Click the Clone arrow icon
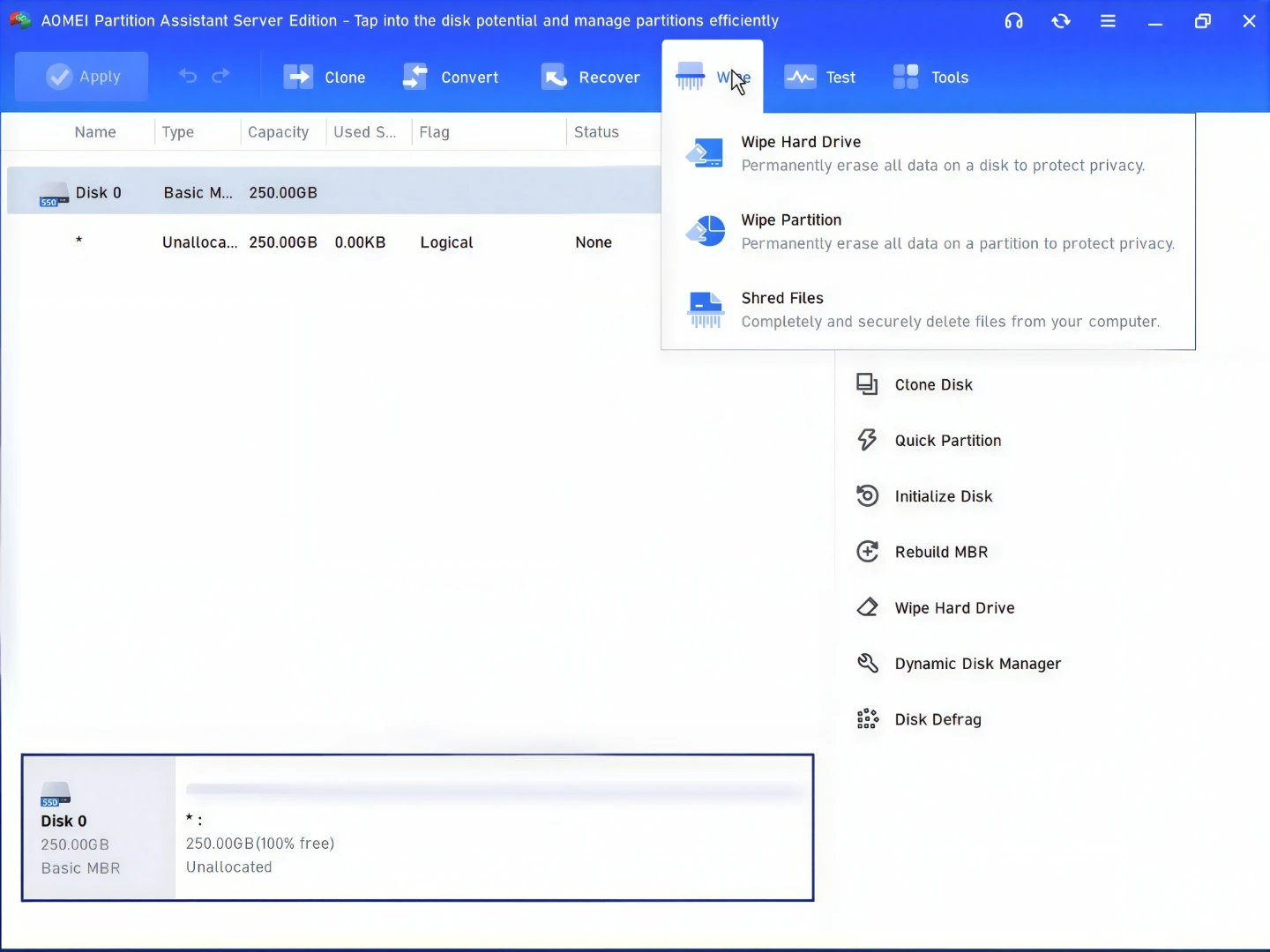Image resolution: width=1270 pixels, height=952 pixels. click(x=298, y=78)
